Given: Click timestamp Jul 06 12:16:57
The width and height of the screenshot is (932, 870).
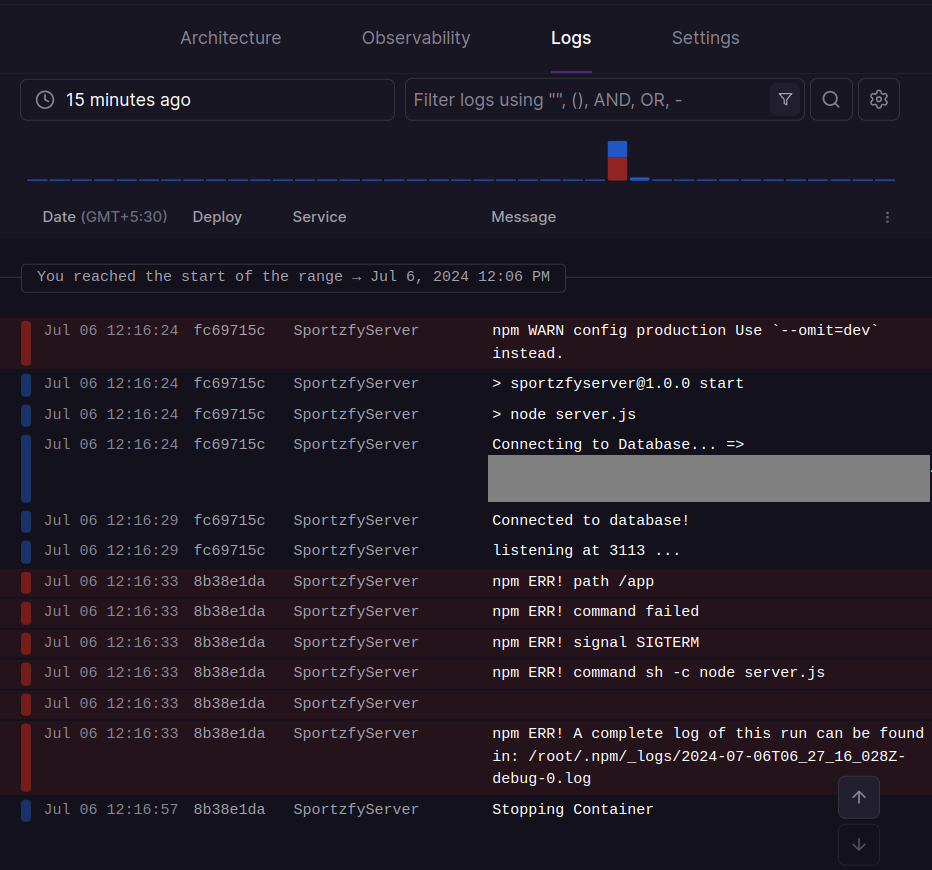Looking at the screenshot, I should [111, 810].
